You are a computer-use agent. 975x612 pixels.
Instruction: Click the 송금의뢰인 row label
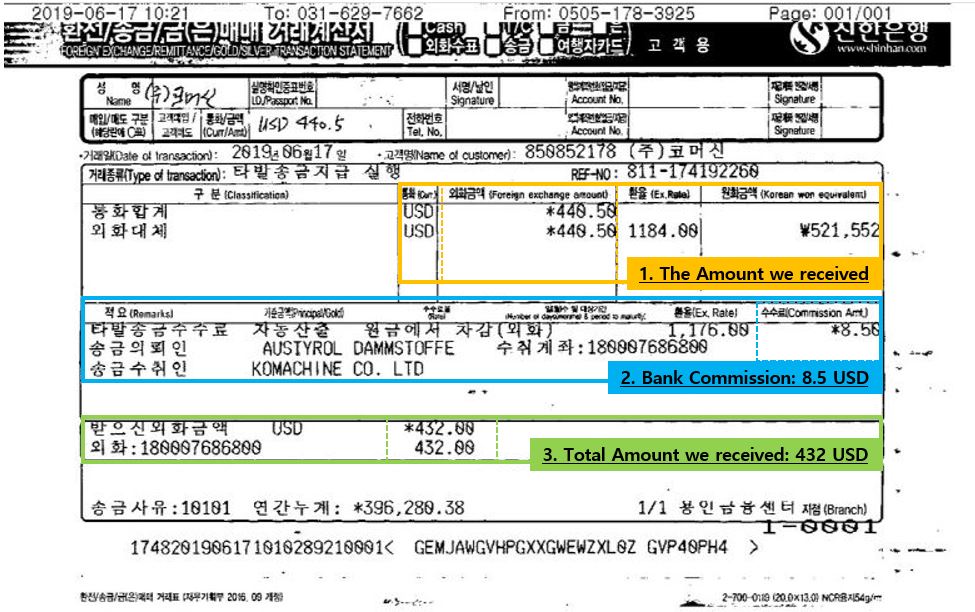(138, 348)
